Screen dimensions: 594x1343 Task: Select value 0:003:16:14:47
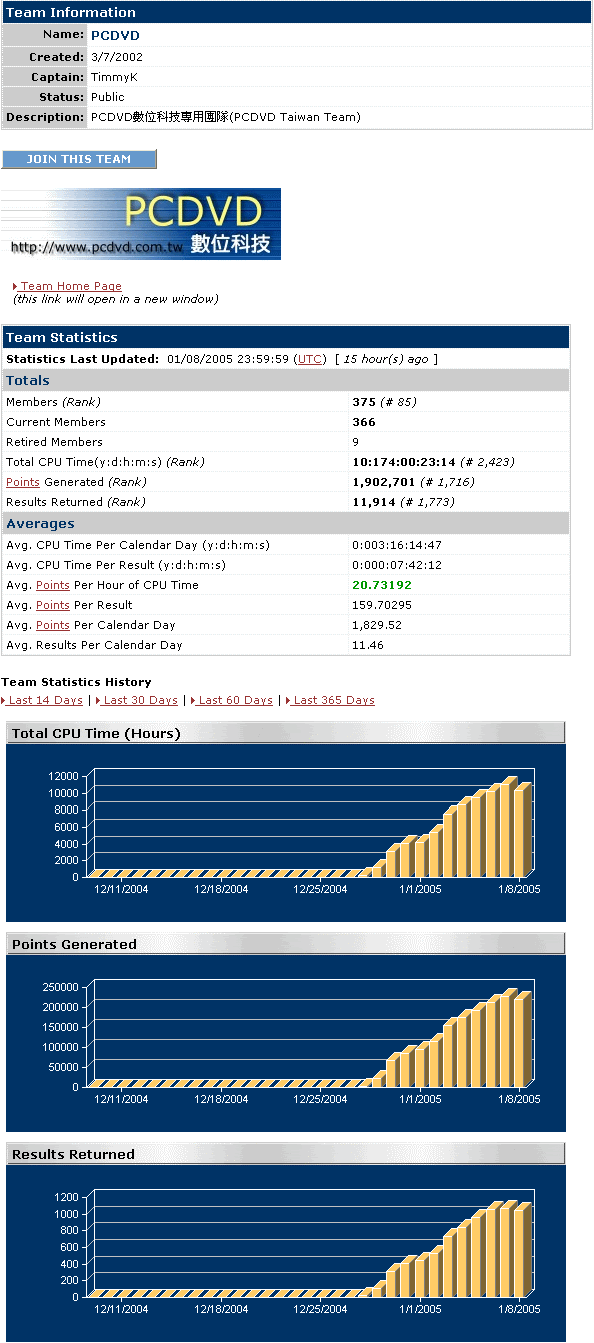click(397, 545)
